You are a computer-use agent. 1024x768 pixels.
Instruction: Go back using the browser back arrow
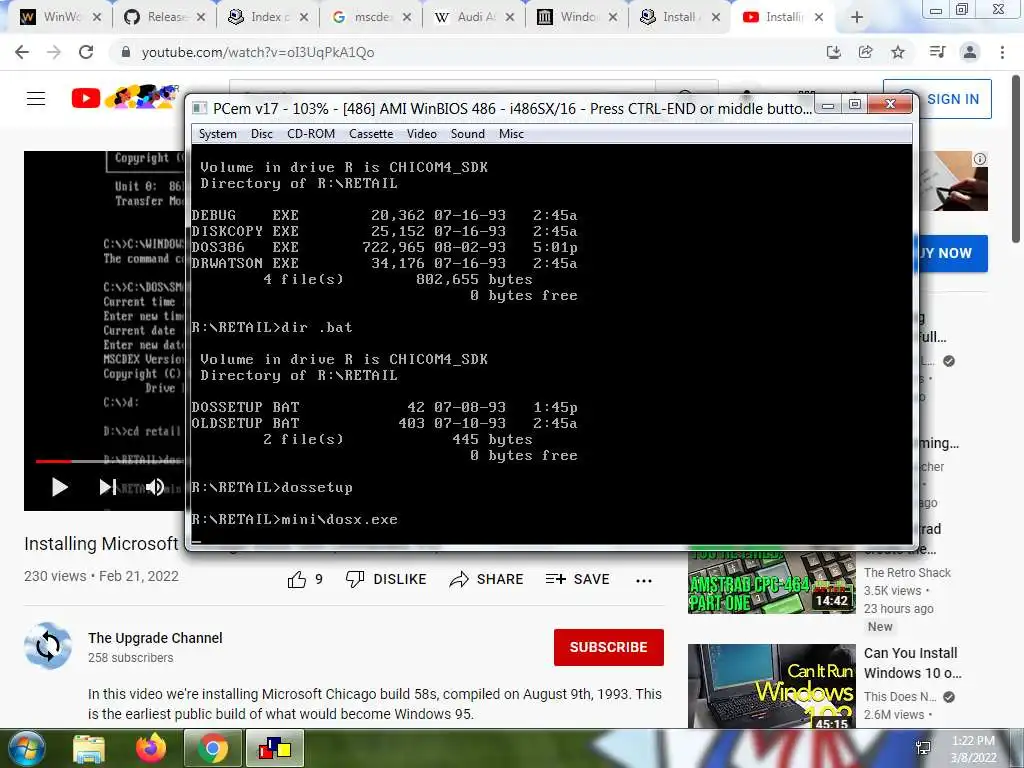tap(22, 52)
